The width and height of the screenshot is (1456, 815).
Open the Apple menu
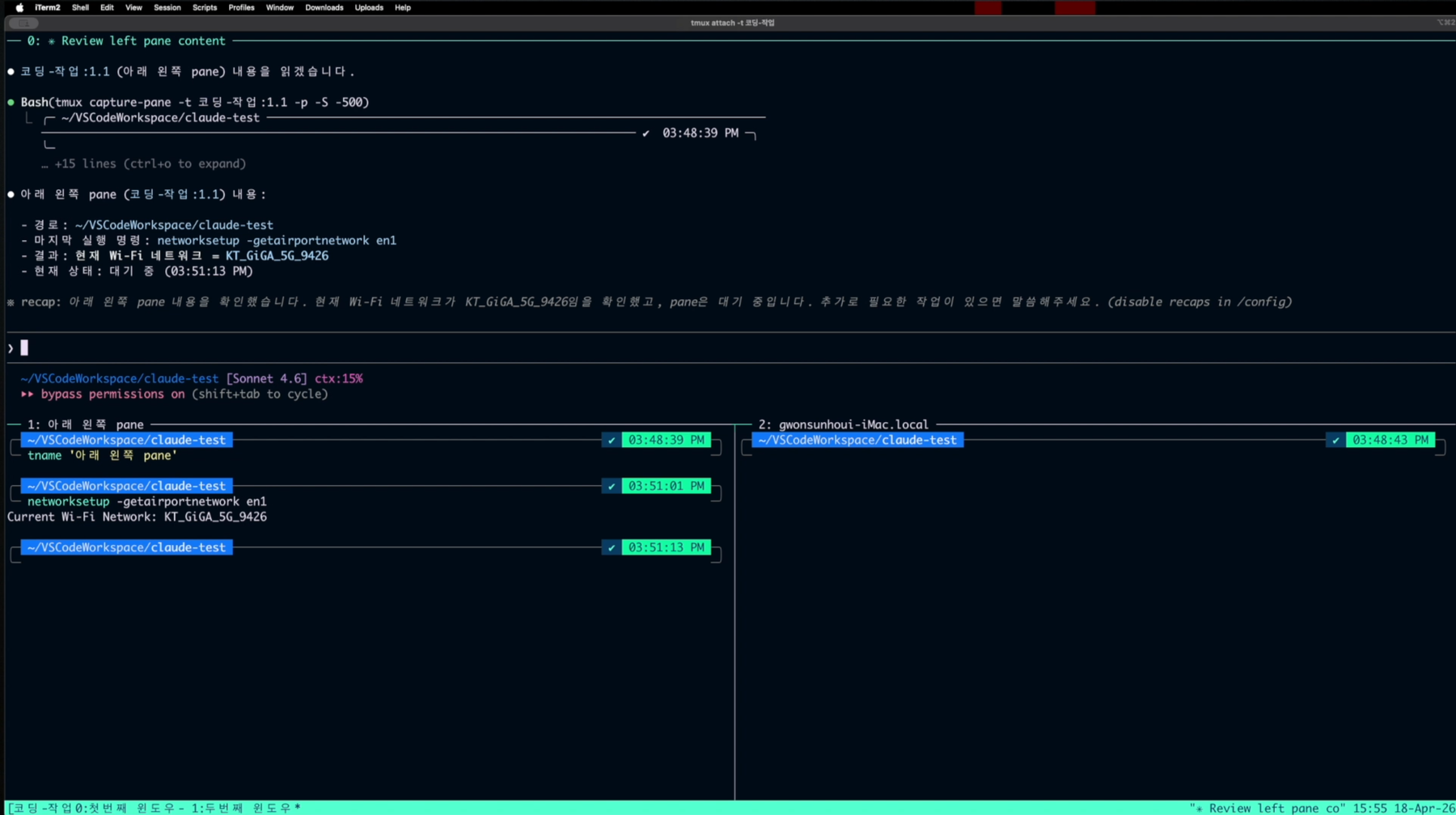point(19,7)
